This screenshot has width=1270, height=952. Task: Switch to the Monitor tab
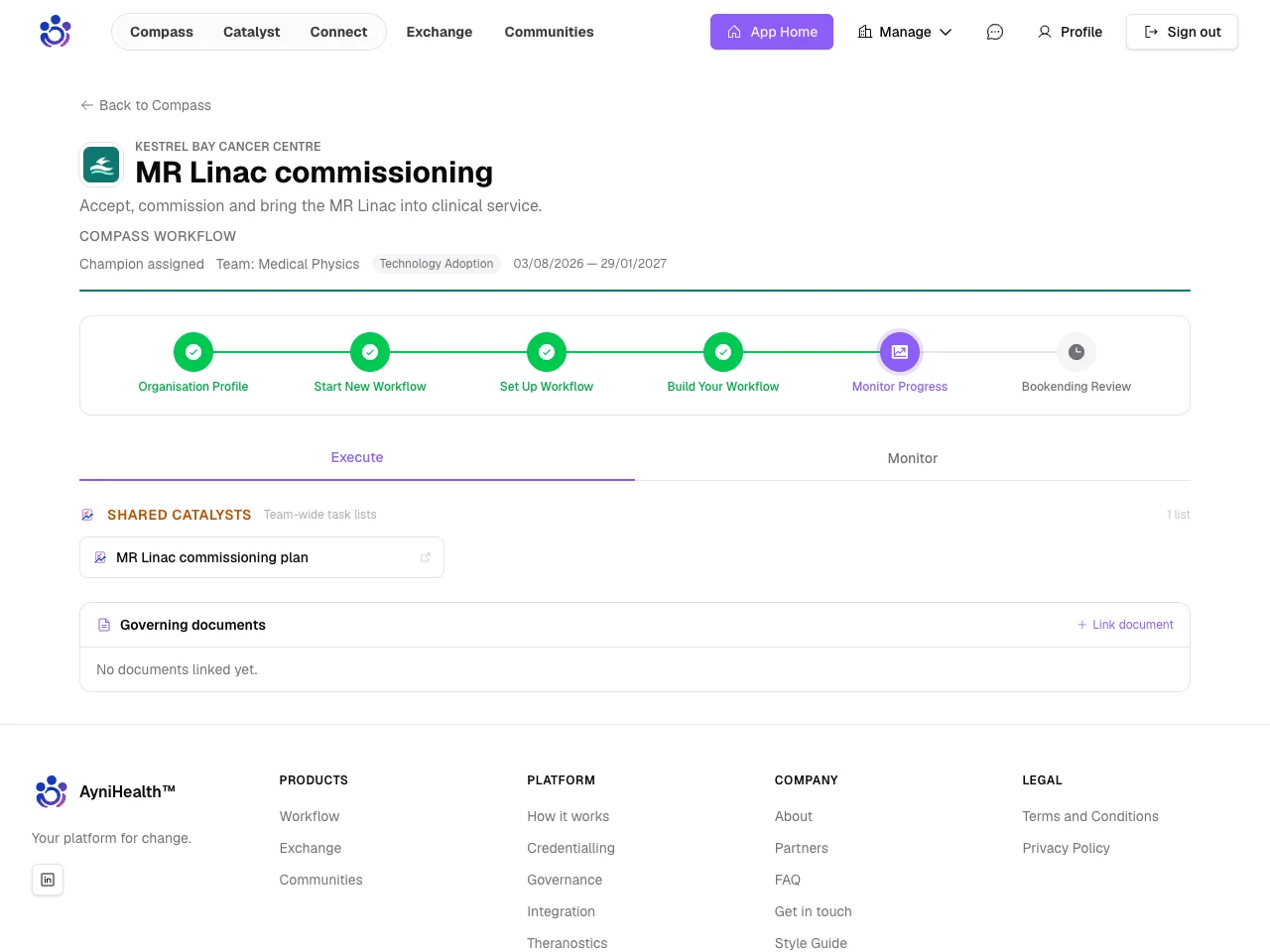[x=913, y=458]
